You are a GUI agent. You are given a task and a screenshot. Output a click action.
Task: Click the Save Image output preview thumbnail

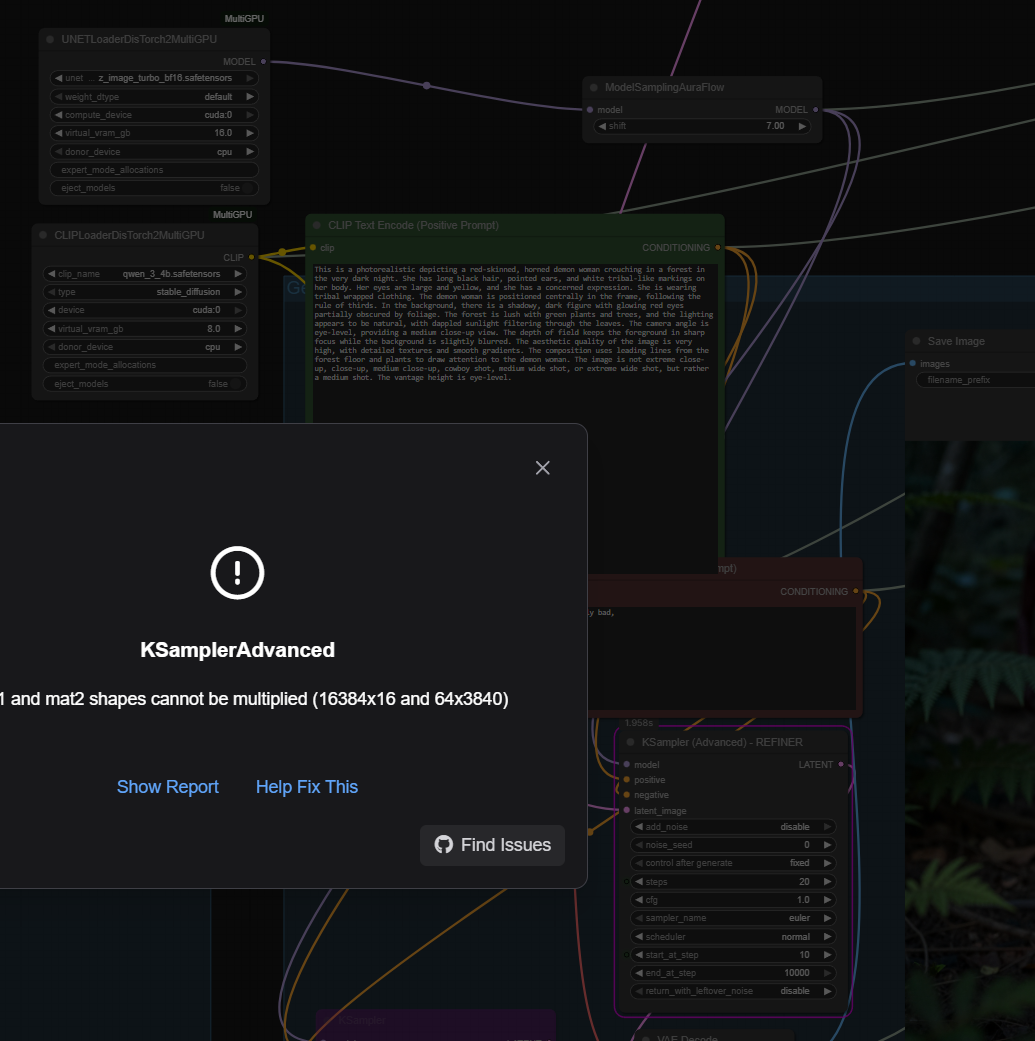point(970,740)
